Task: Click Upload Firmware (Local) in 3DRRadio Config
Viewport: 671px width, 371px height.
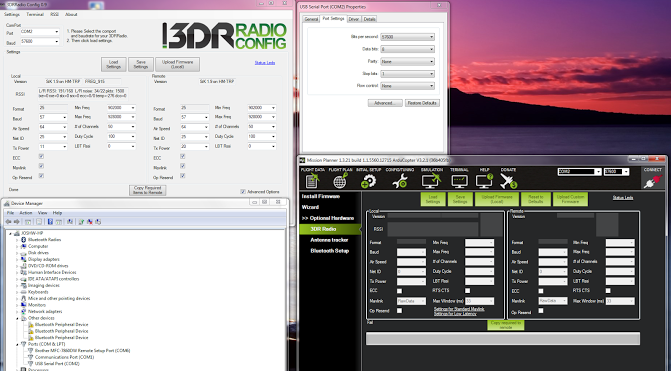Action: pos(178,65)
